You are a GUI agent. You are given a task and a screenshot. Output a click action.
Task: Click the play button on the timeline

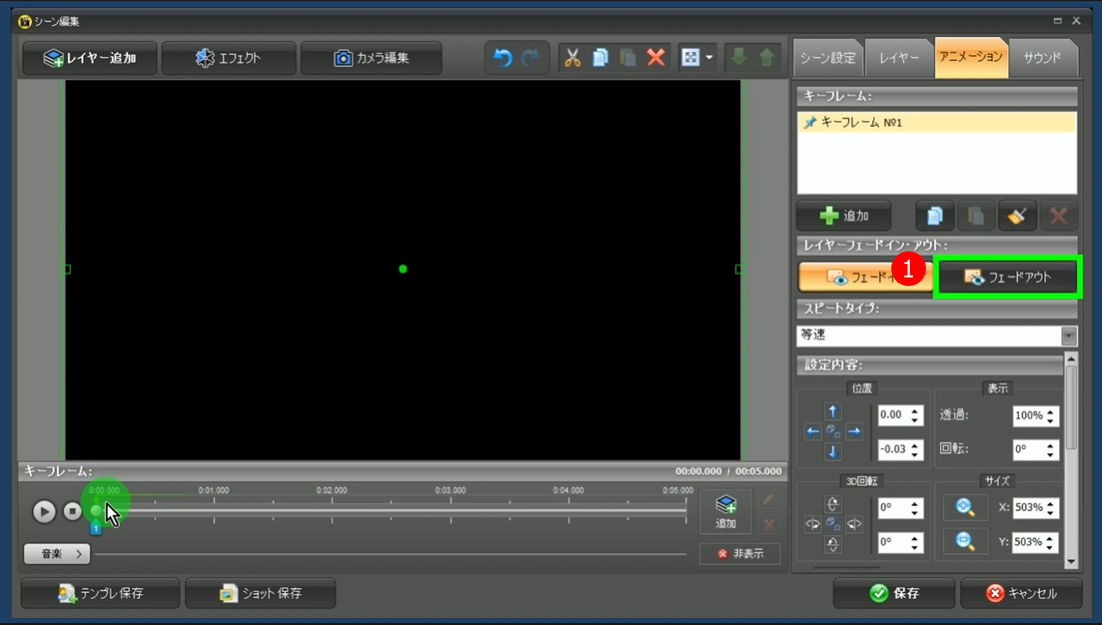pos(44,511)
